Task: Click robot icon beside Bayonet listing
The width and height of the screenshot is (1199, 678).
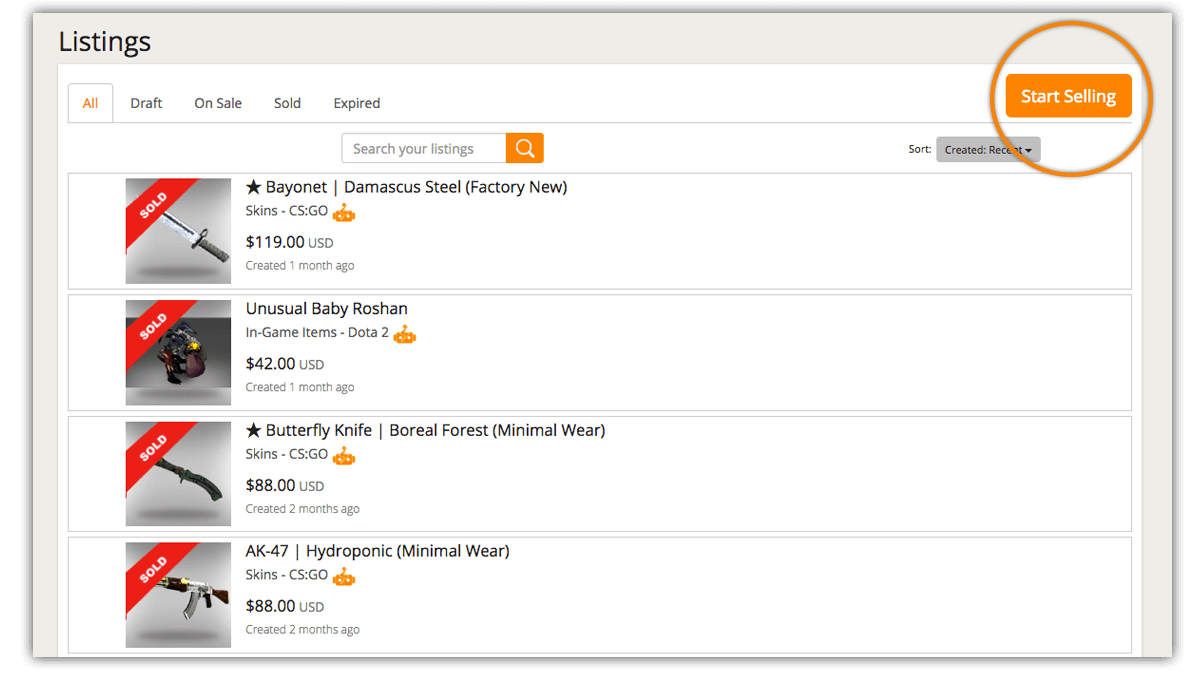Action: pos(344,212)
